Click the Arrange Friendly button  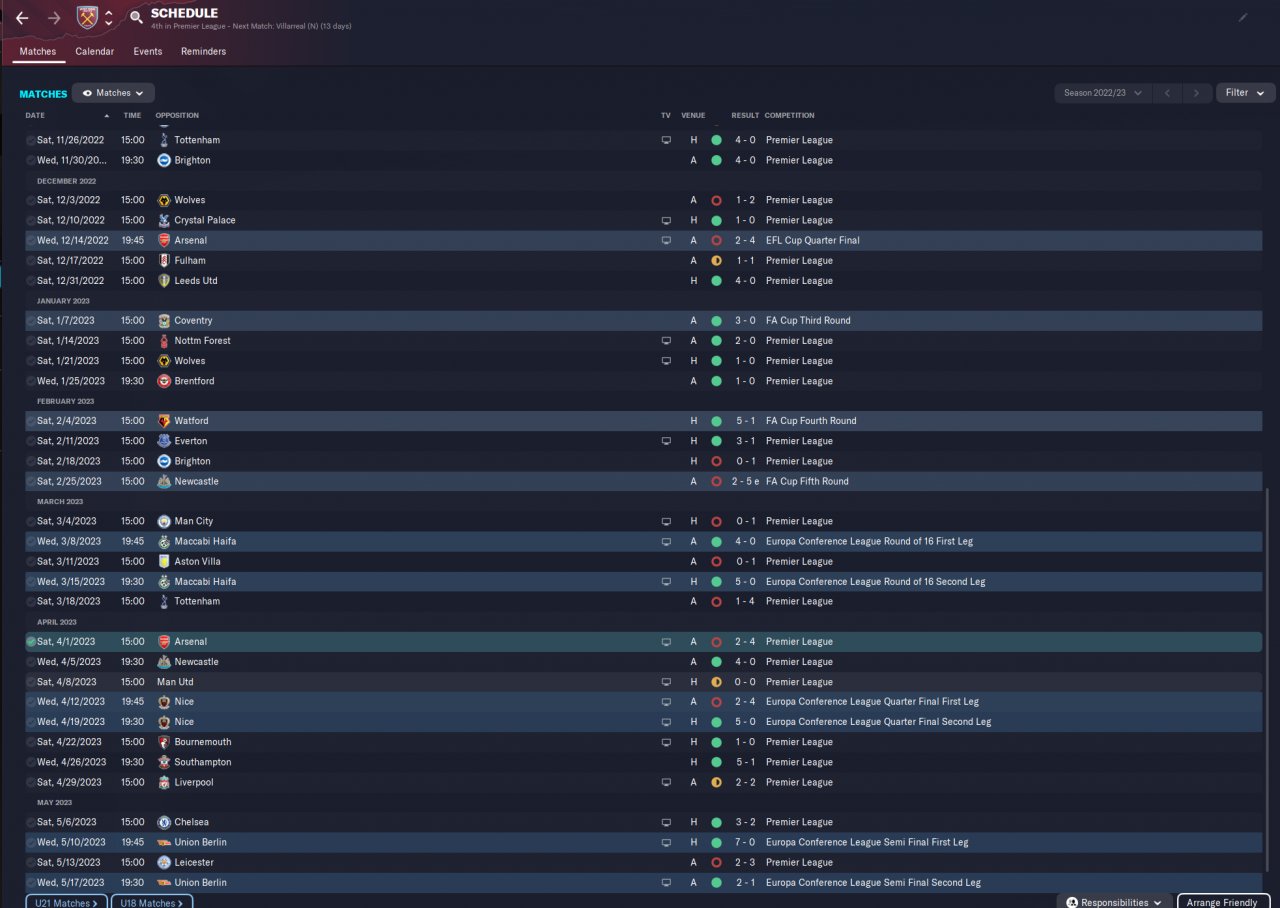(1222, 902)
